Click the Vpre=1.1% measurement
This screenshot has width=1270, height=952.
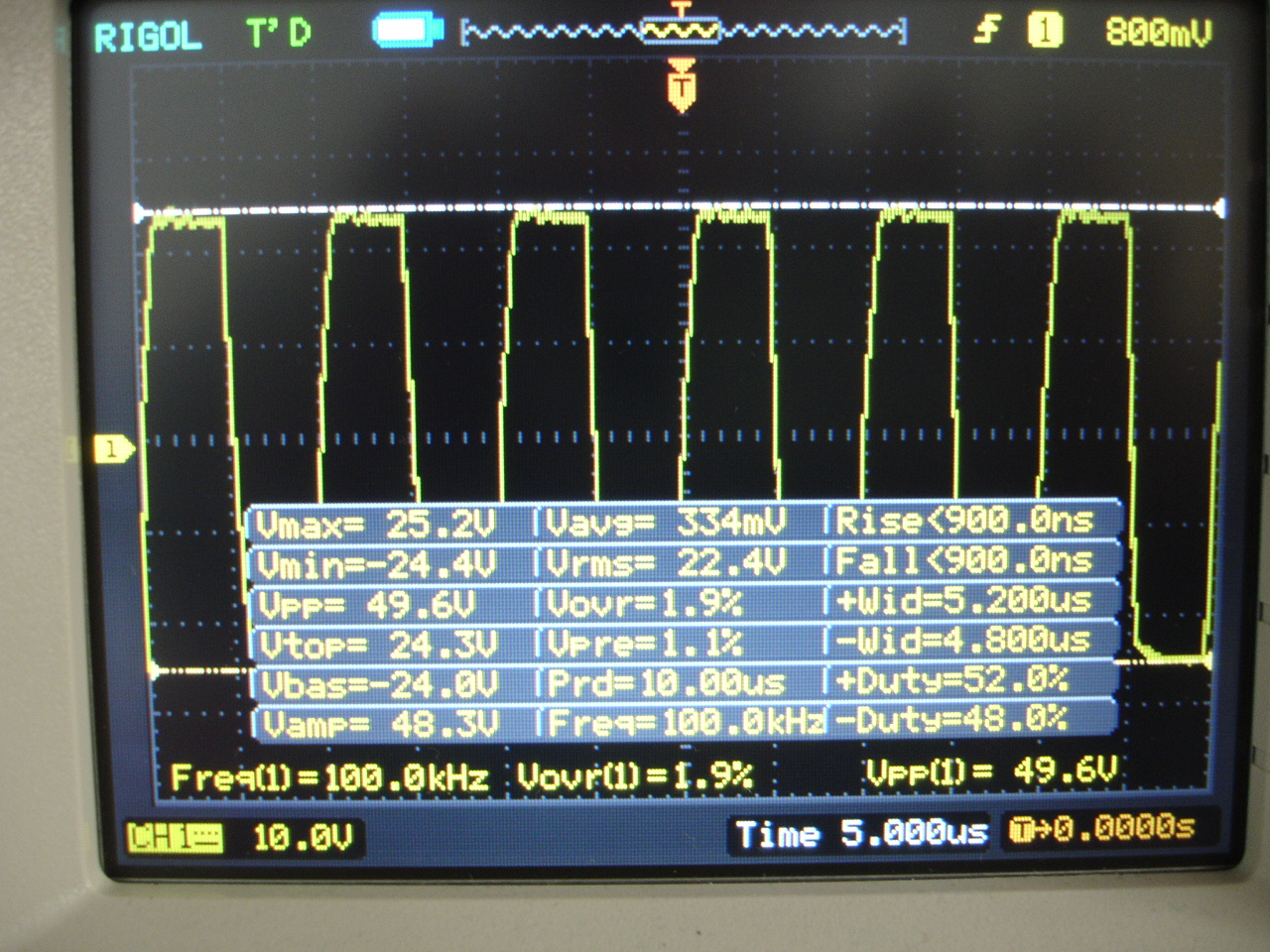point(645,644)
